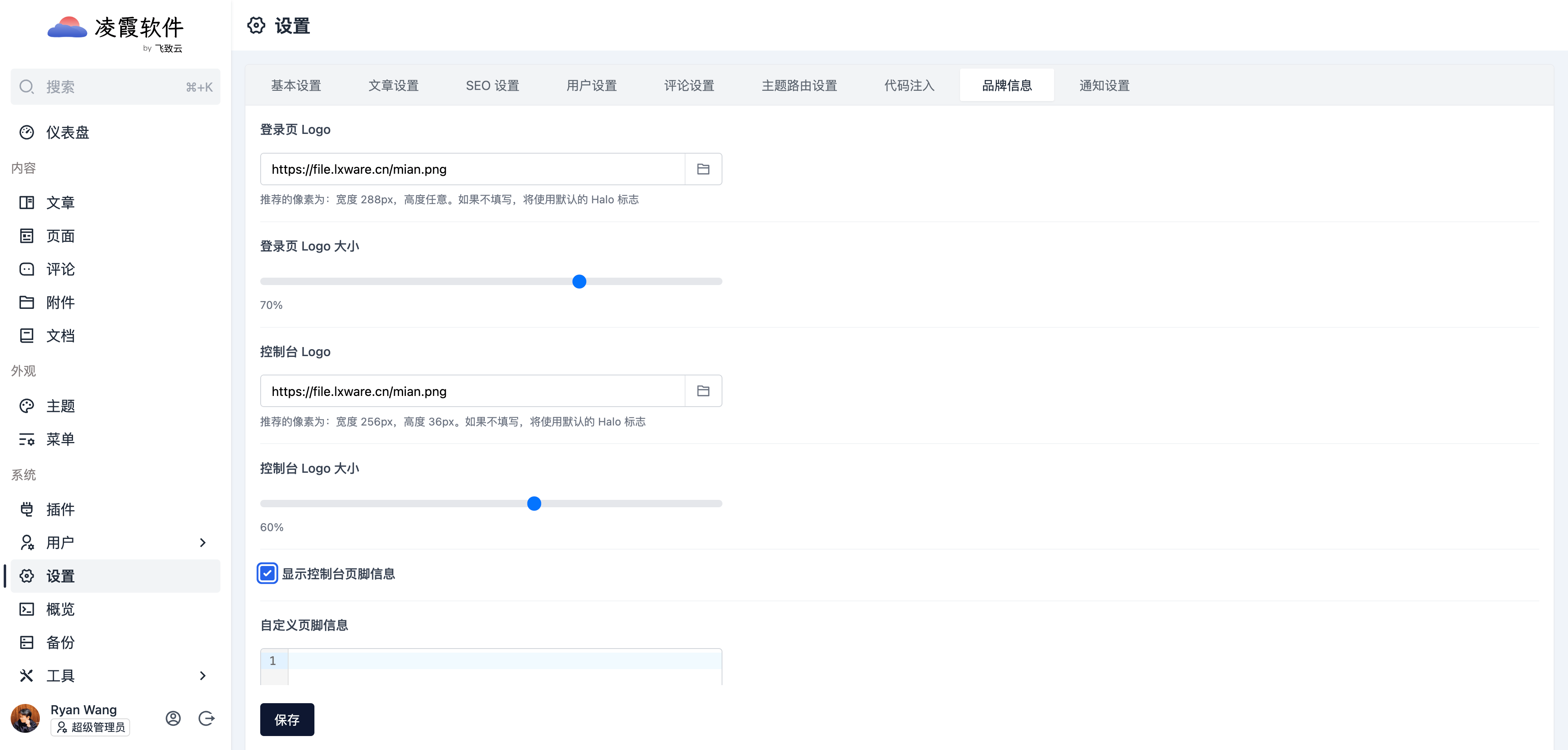Select the 品牌信息 tab
The image size is (1568, 750).
tap(1007, 85)
